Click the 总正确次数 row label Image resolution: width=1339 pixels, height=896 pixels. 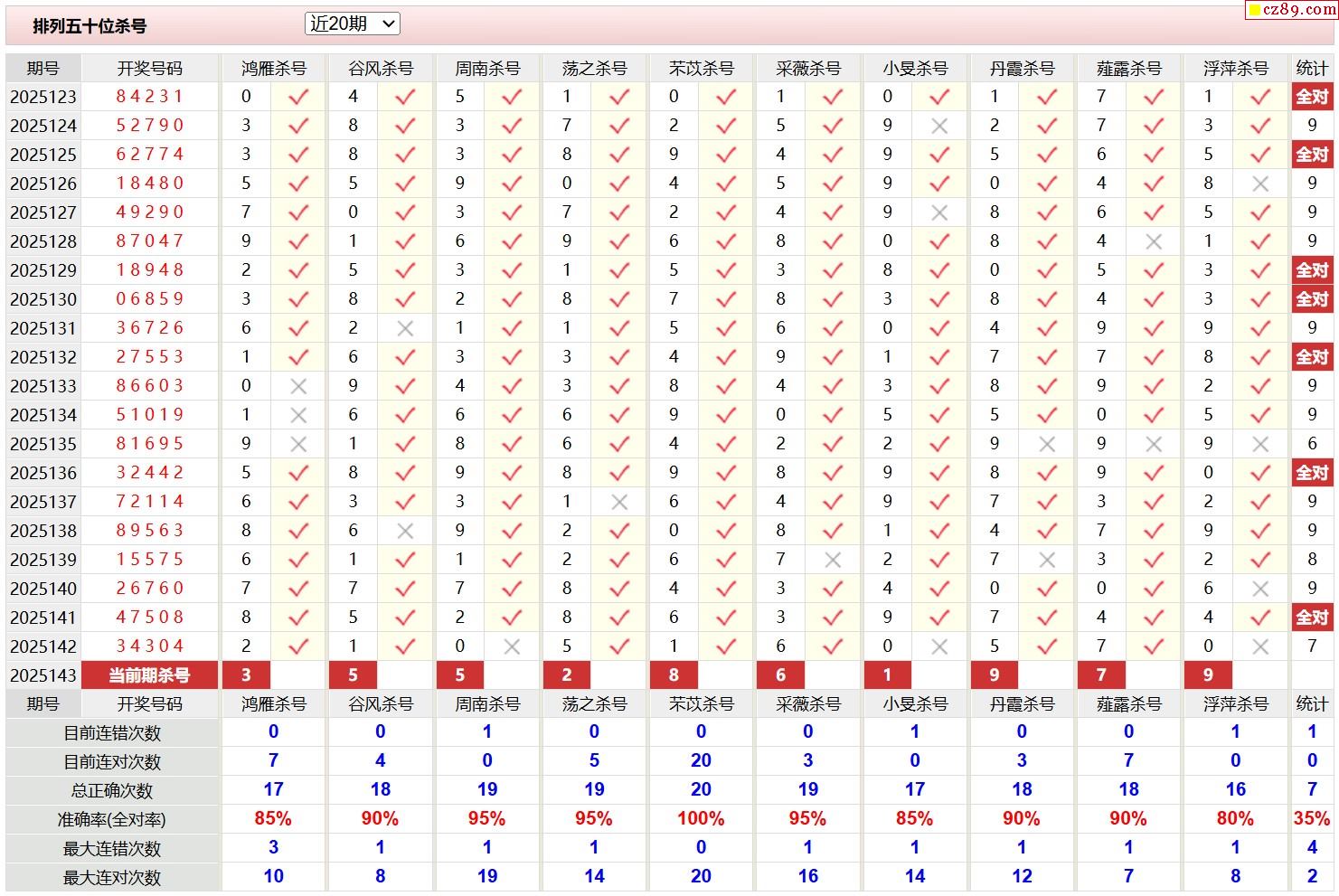(x=112, y=791)
